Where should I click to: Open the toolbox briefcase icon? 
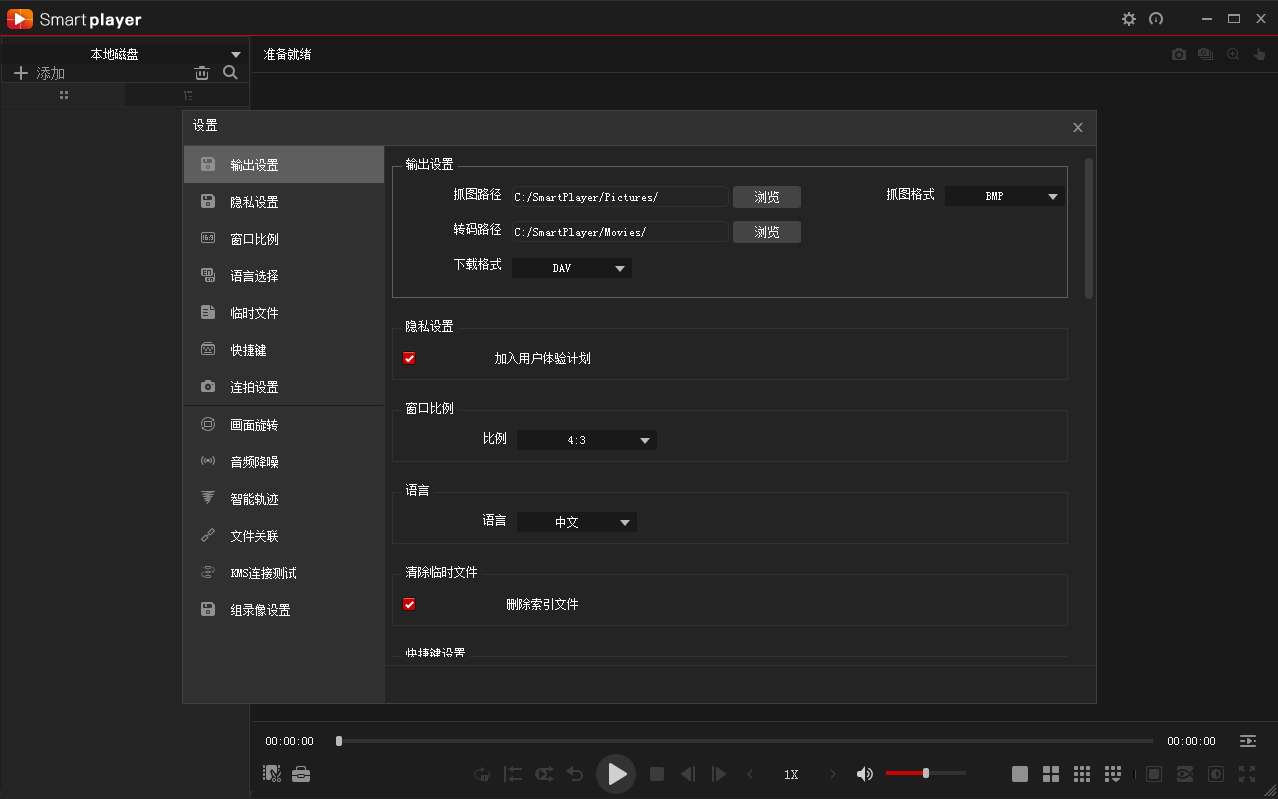(301, 774)
